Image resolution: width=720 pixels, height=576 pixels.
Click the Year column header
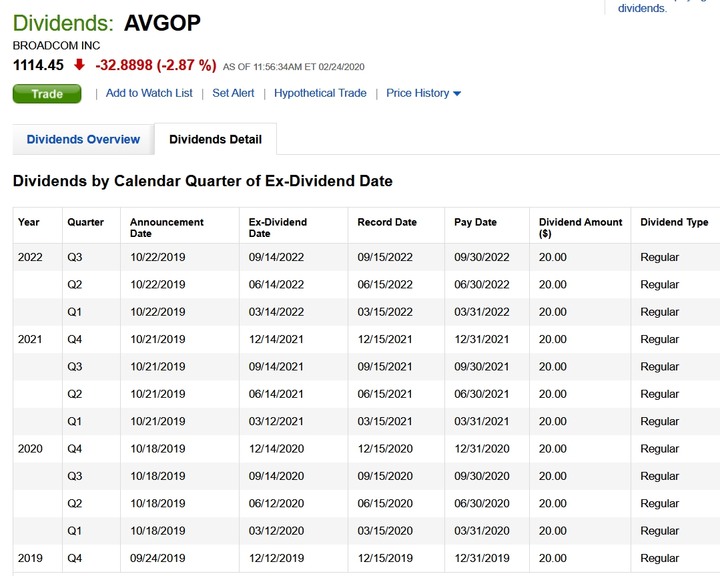pyautogui.click(x=28, y=222)
